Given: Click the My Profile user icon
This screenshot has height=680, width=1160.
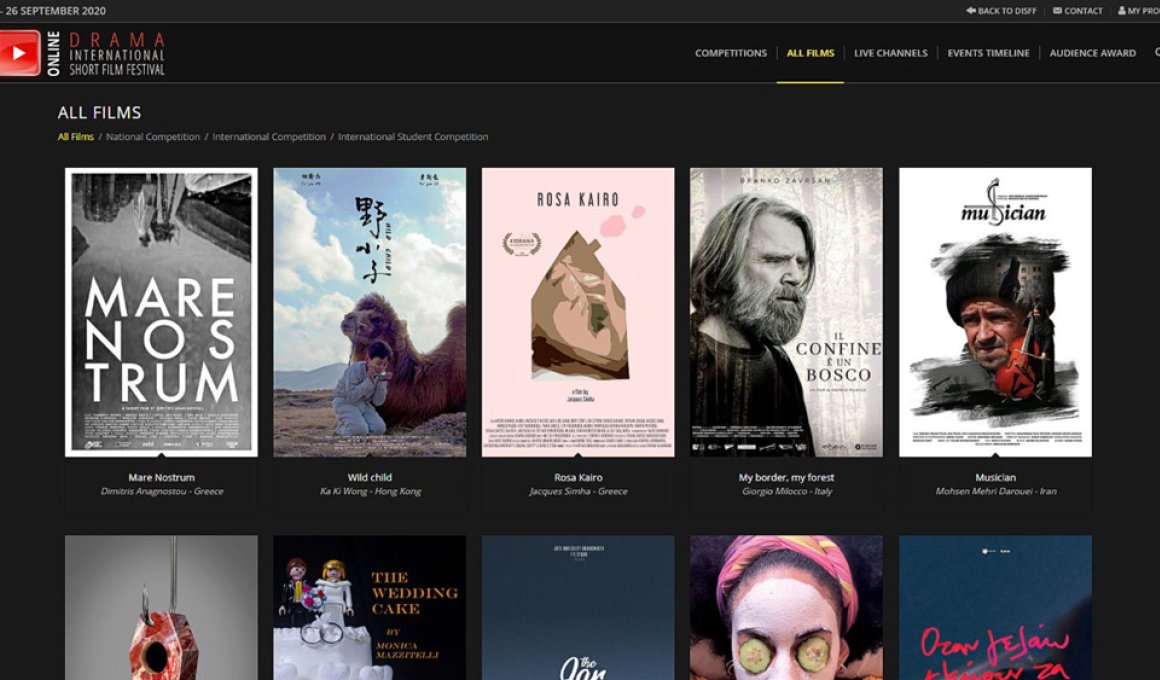Looking at the screenshot, I should (1122, 11).
